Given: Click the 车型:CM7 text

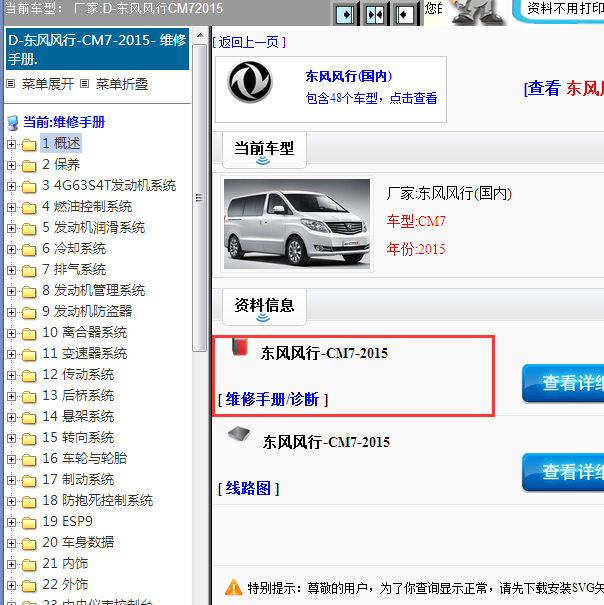Looking at the screenshot, I should (416, 221).
